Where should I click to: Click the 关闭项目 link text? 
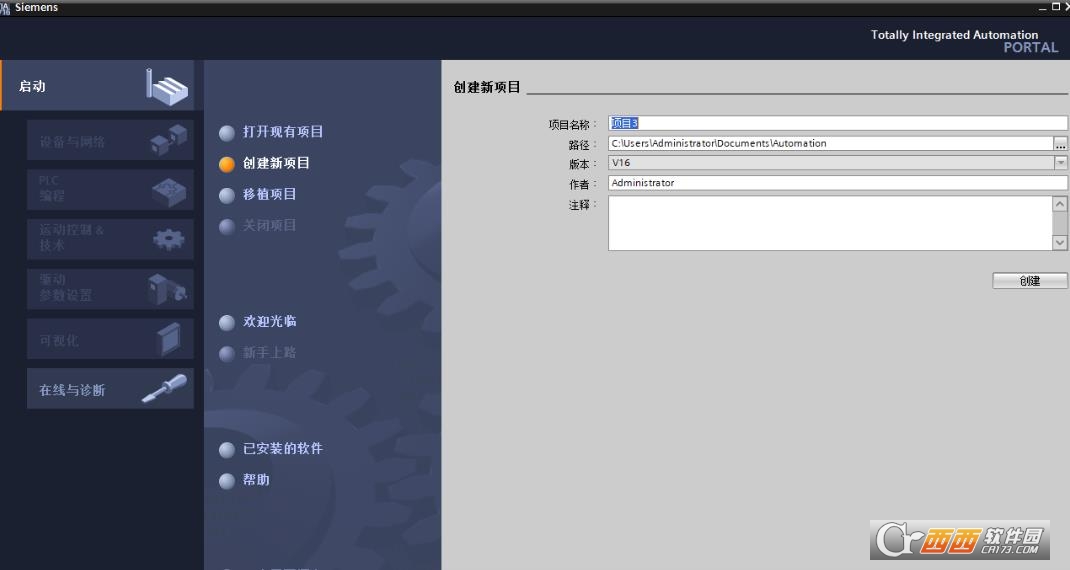click(270, 225)
